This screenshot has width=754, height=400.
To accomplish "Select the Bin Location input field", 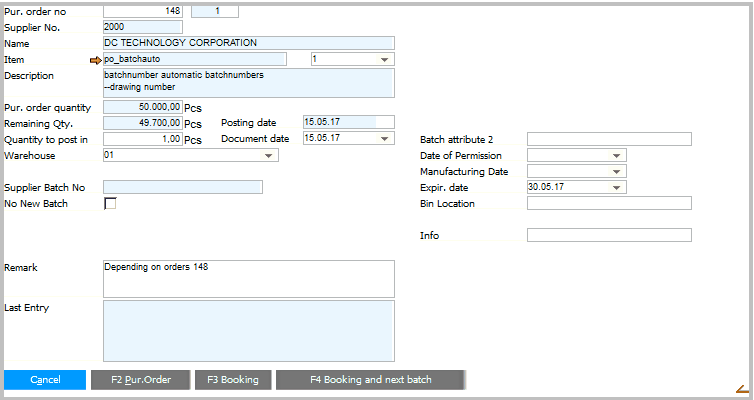I will pyautogui.click(x=608, y=203).
